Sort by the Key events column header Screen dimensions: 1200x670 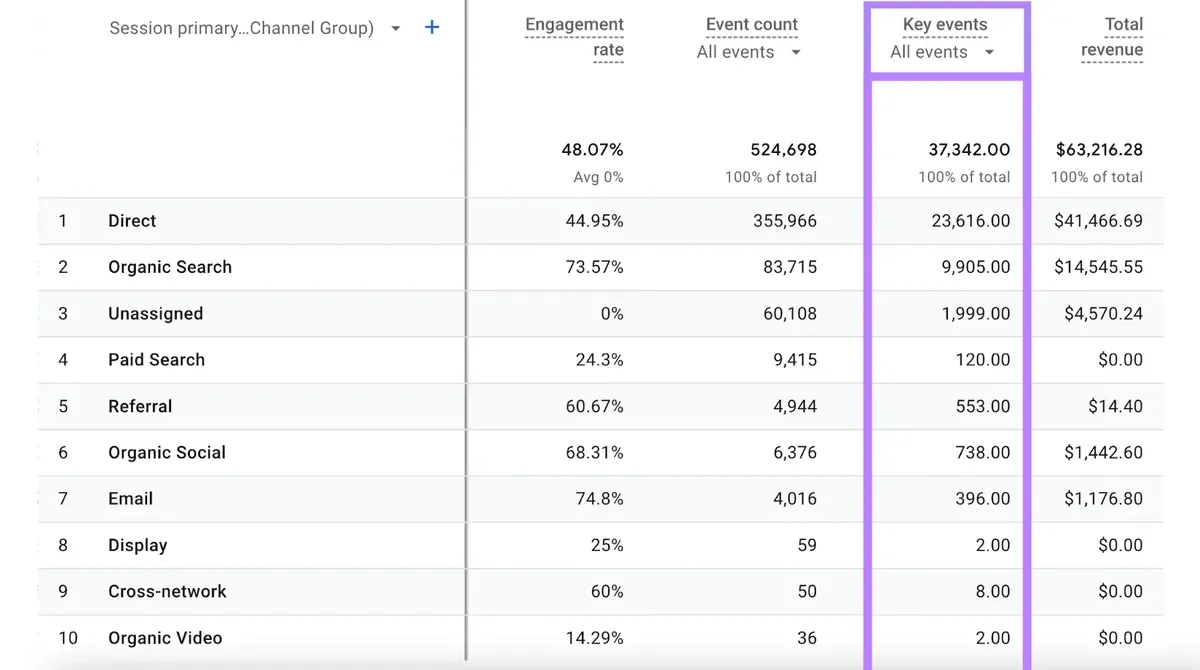click(x=945, y=24)
